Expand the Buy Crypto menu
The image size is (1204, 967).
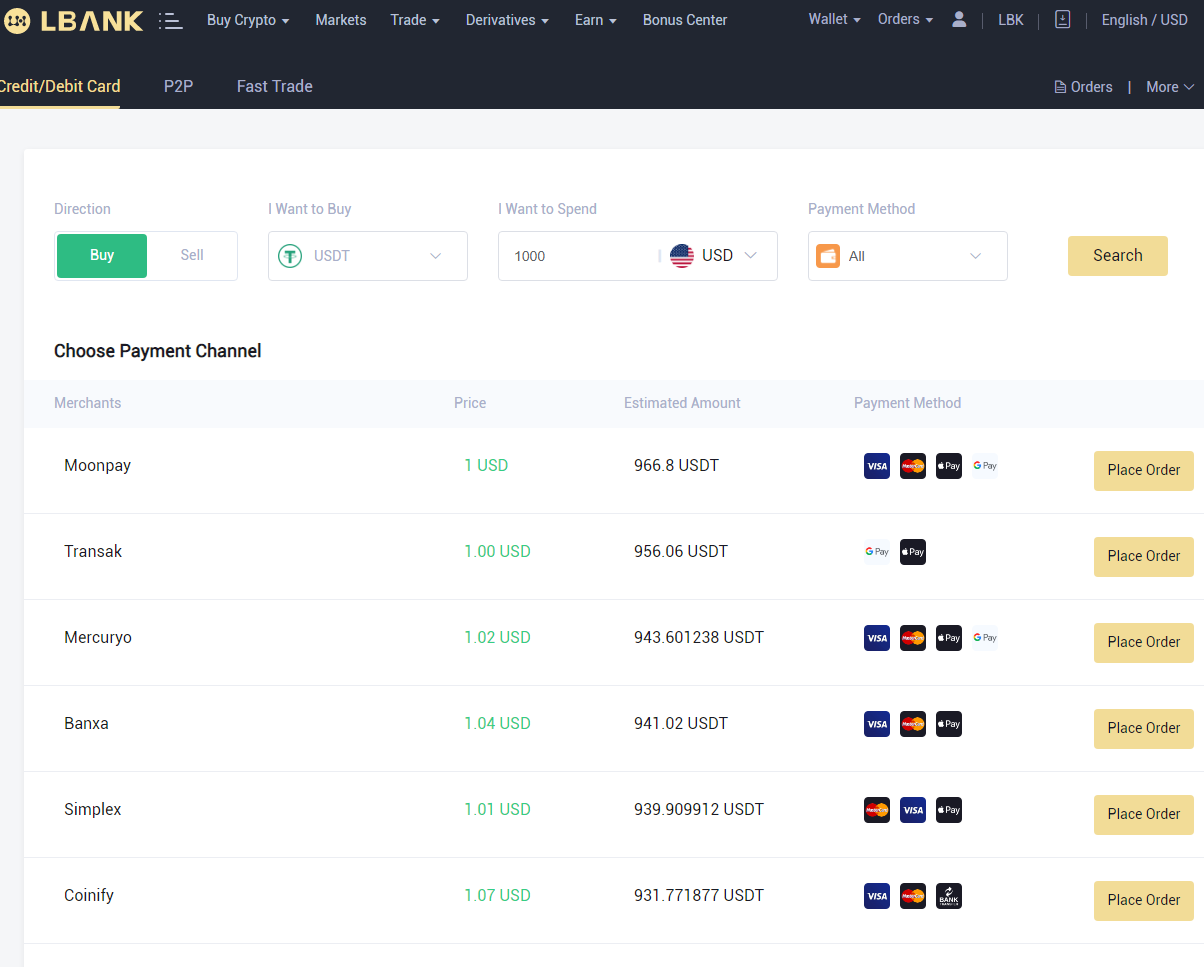point(248,20)
